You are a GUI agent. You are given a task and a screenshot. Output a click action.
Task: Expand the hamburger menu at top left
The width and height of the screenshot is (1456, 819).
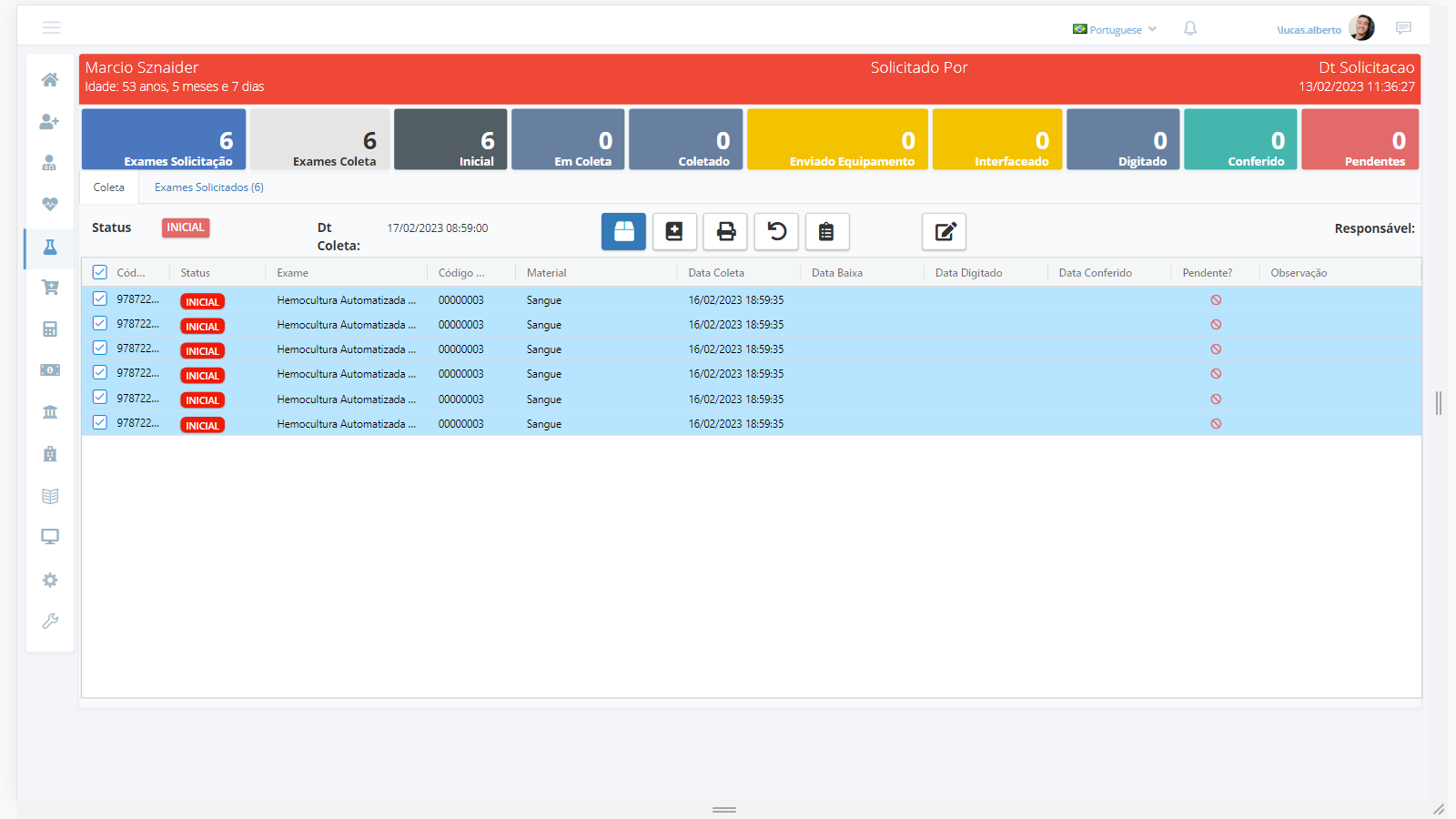[52, 28]
